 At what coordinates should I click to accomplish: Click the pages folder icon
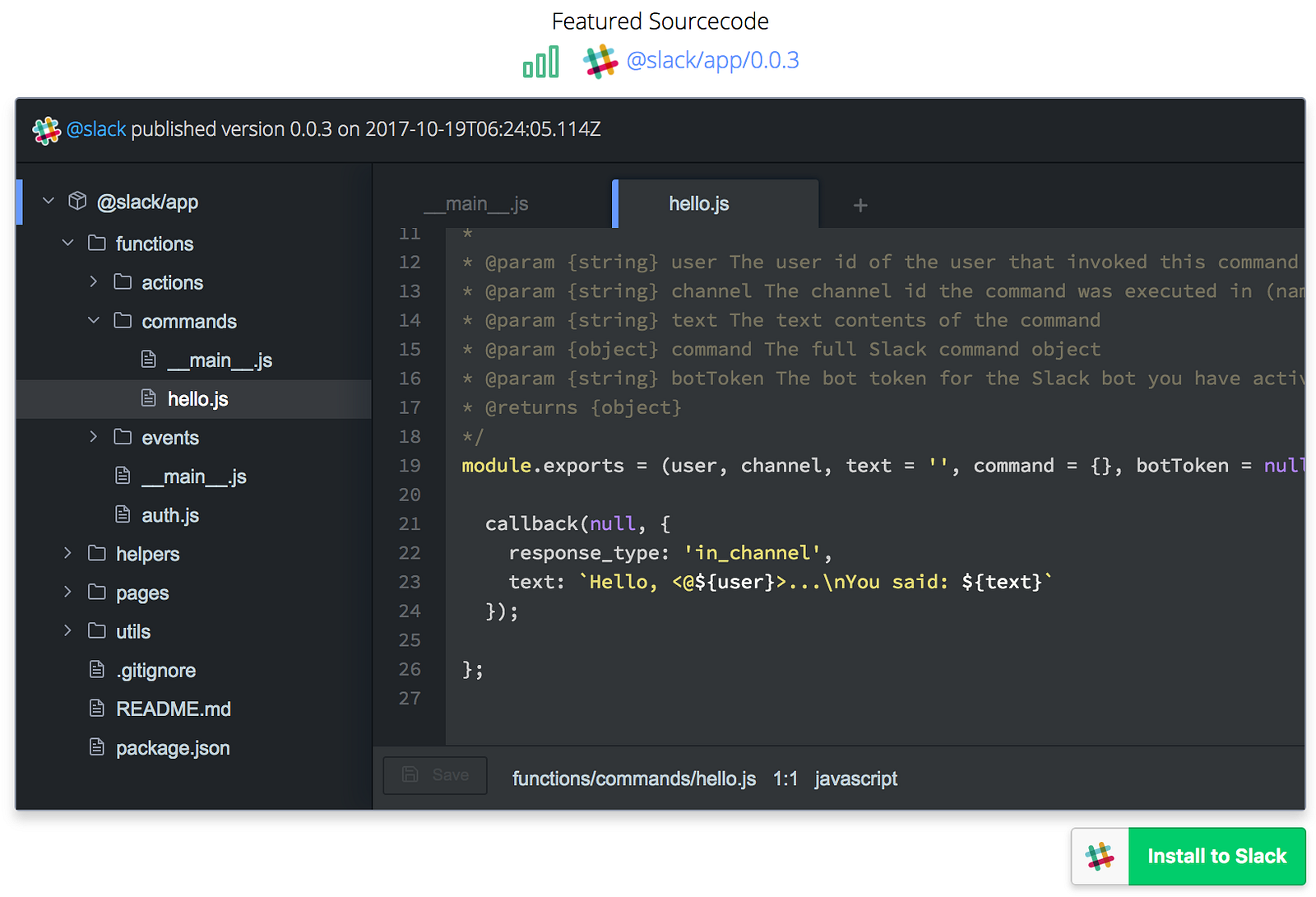click(x=97, y=592)
